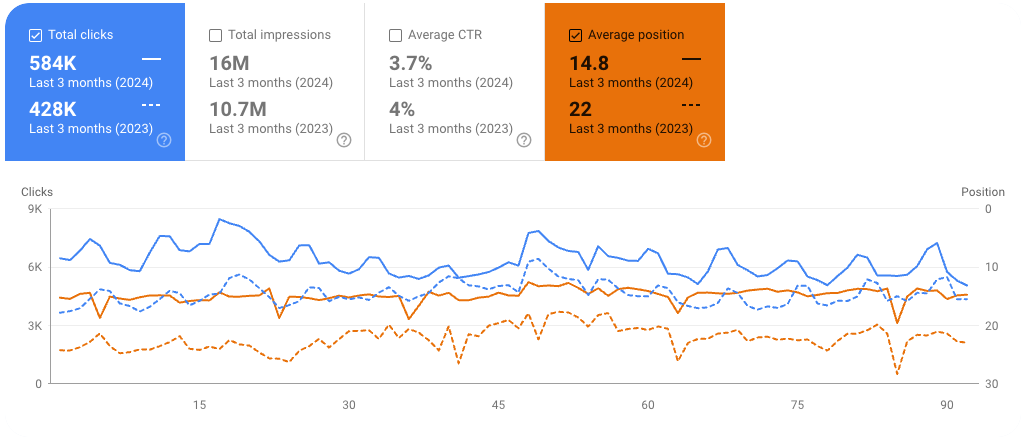Click the Position axis title

coord(983,192)
